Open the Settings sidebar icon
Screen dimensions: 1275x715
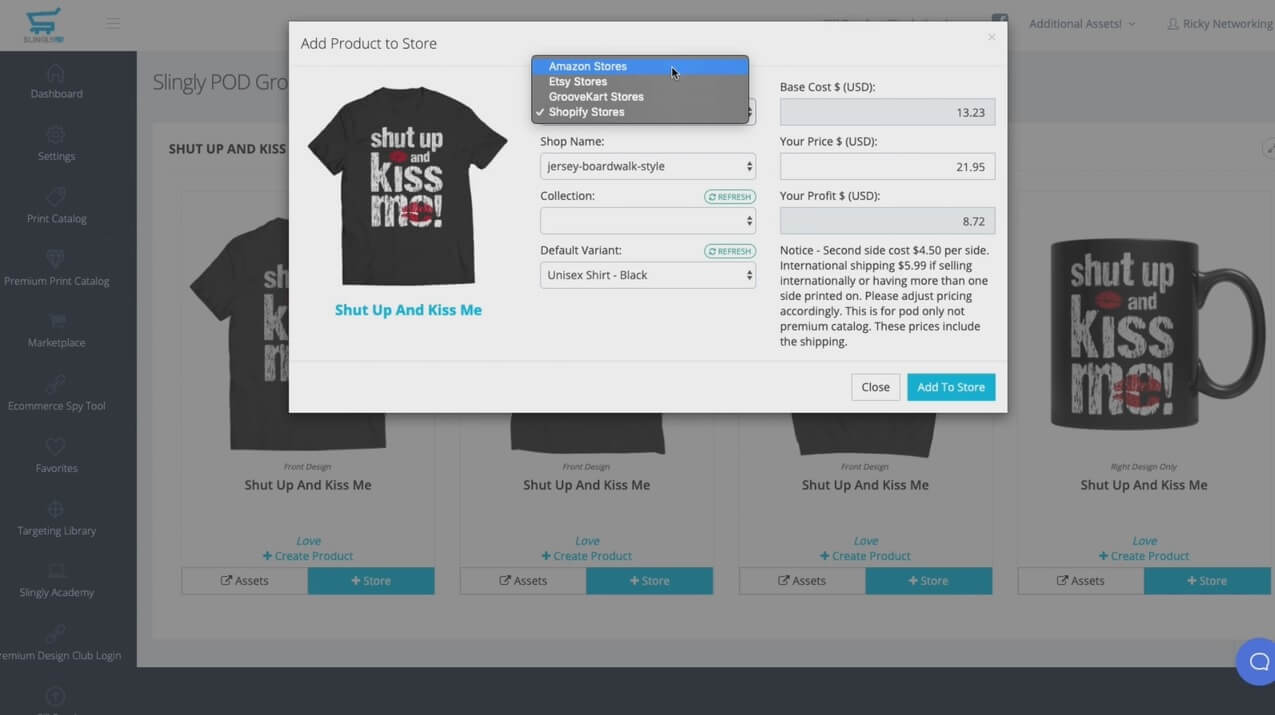56,135
